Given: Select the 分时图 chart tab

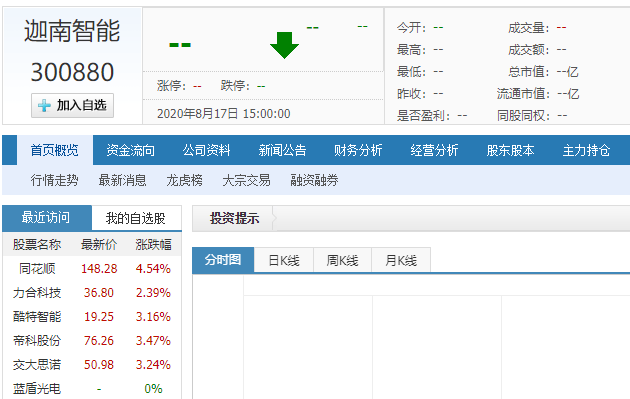Looking at the screenshot, I should click(223, 260).
